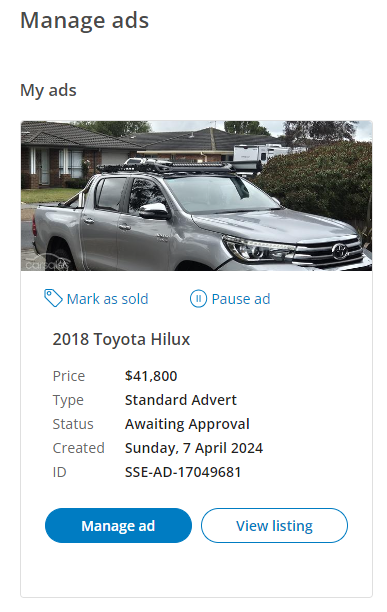
Task: Open the Toyota Hilux photo thumbnail
Action: 196,196
